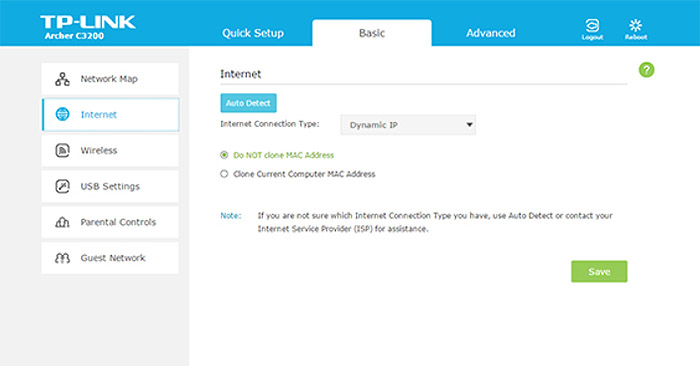Click the Internet Connection Type label
This screenshot has width=700, height=366.
(x=270, y=124)
